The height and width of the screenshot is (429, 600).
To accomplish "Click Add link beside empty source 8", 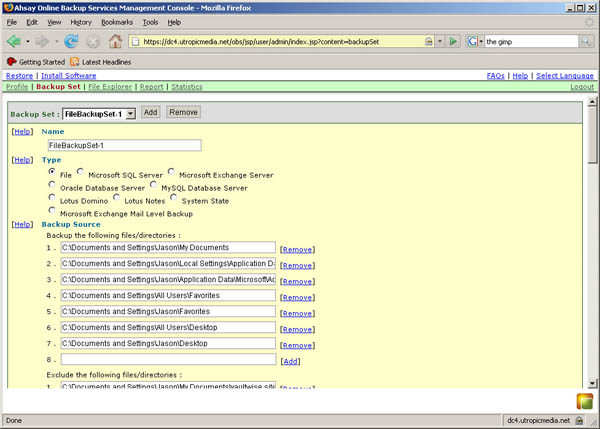I will coord(290,361).
